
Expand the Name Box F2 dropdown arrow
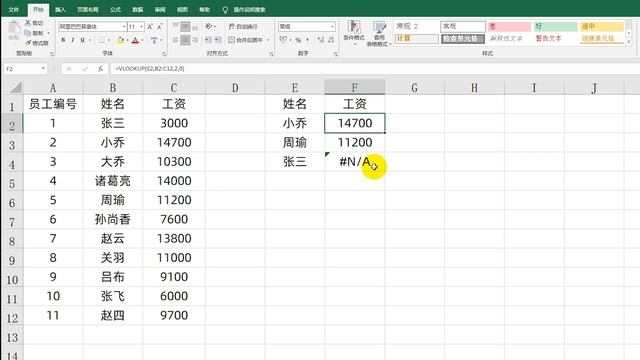[x=43, y=69]
